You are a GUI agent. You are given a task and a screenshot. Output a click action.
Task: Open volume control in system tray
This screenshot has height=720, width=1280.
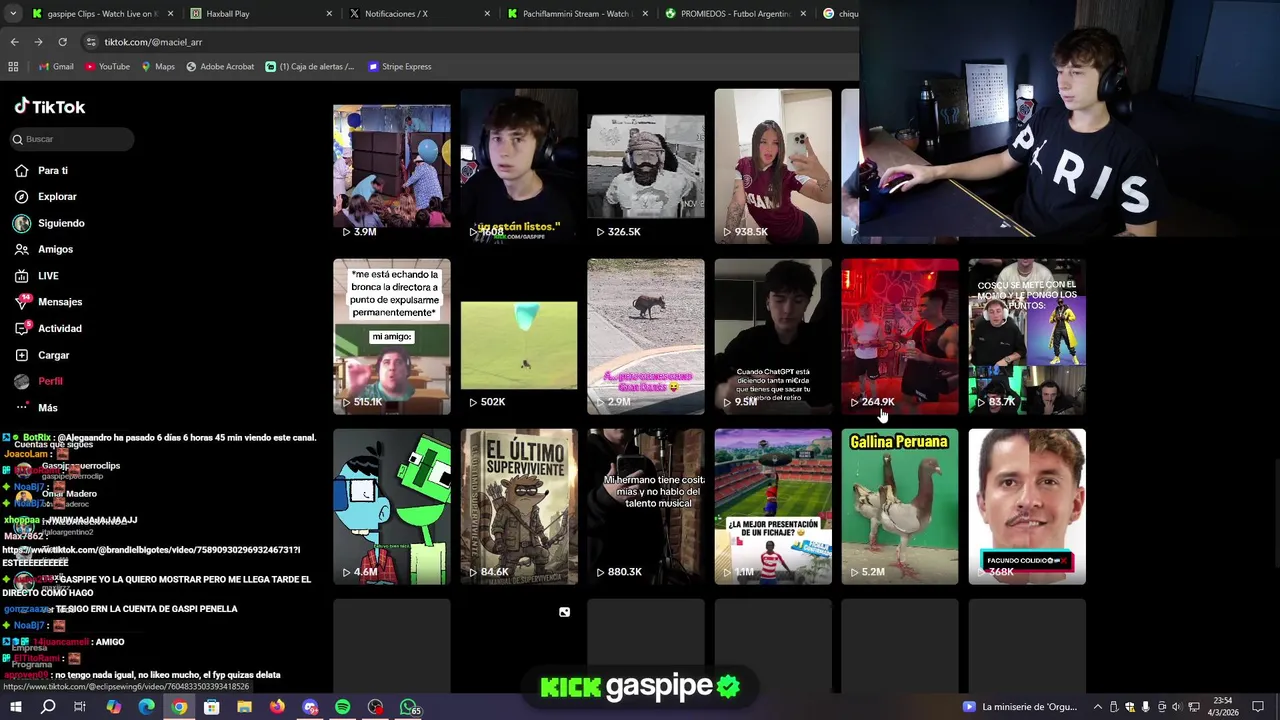(1180, 707)
